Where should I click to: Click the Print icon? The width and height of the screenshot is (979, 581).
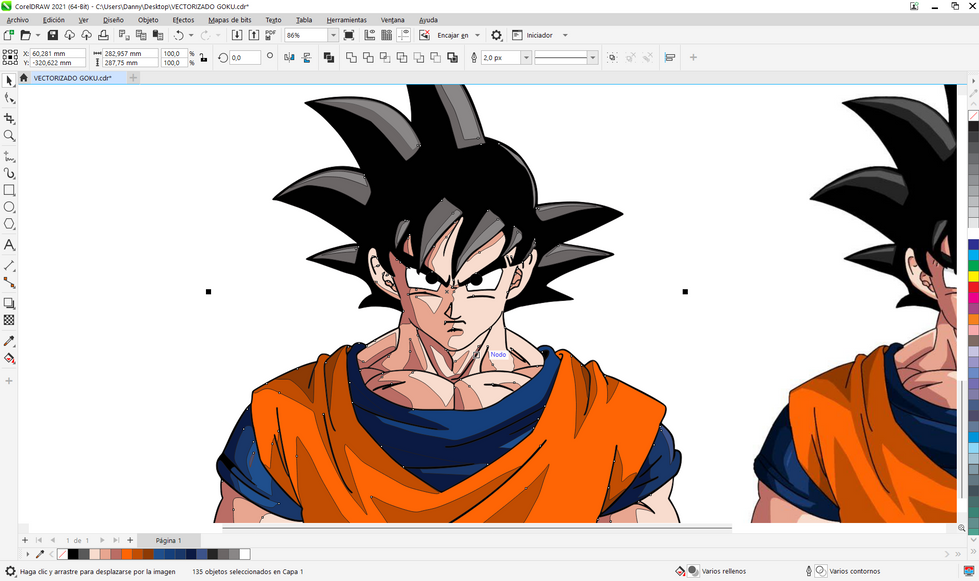(103, 35)
